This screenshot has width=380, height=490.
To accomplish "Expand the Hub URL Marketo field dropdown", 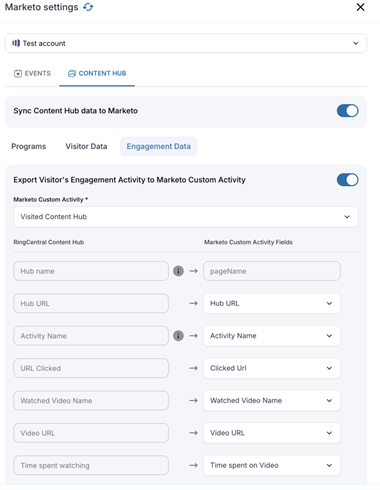I will [x=272, y=303].
